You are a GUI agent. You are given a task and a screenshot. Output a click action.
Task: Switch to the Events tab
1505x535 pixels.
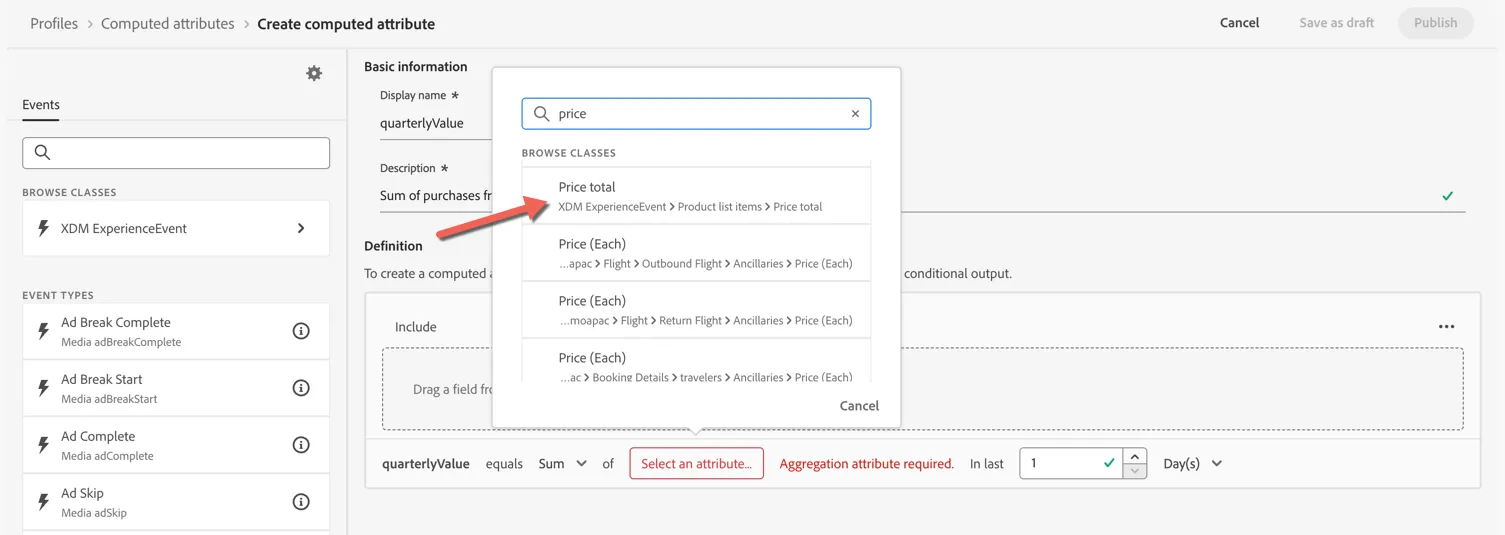click(41, 105)
